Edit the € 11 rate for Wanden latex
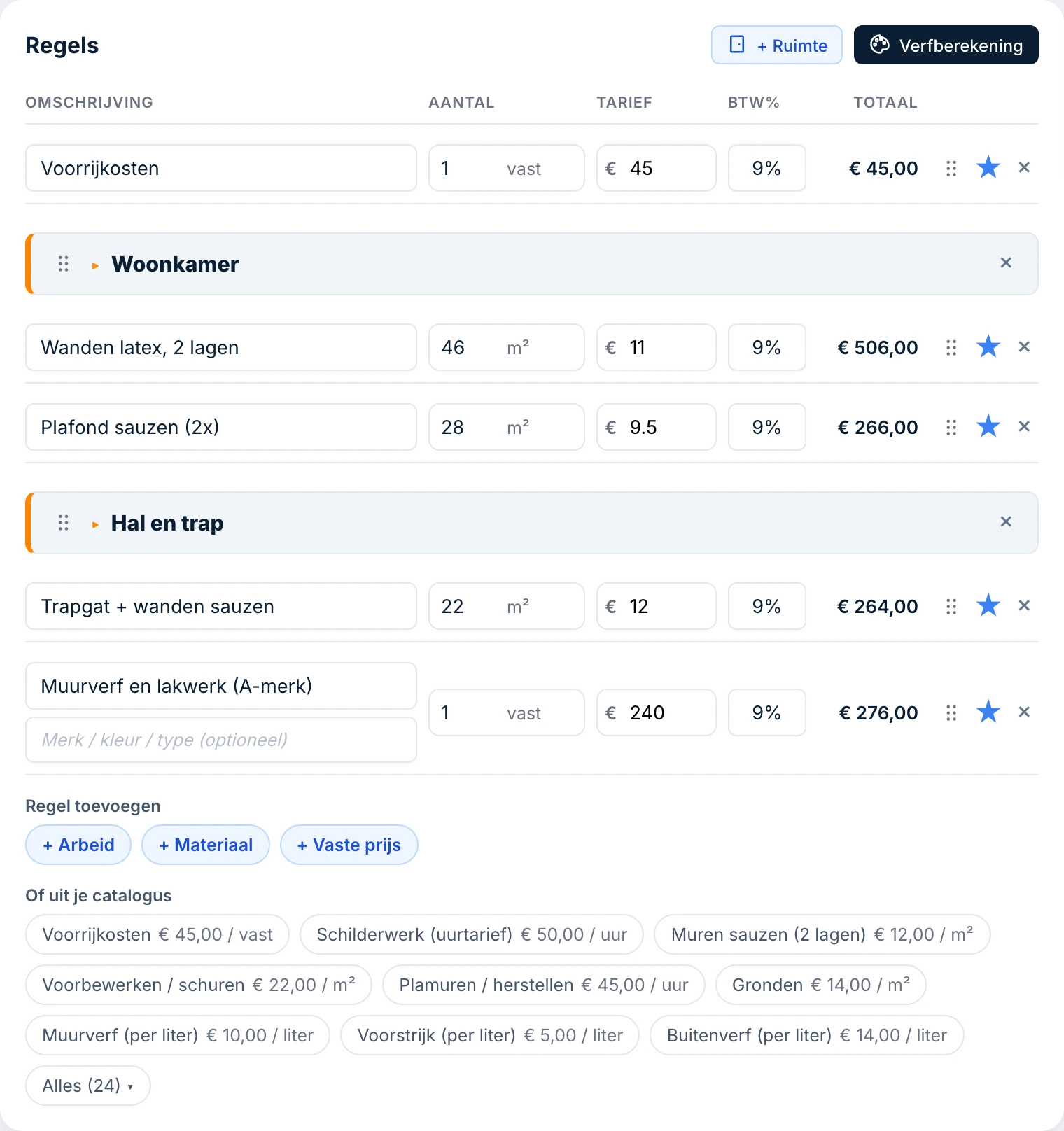Image resolution: width=1064 pixels, height=1131 pixels. [657, 347]
